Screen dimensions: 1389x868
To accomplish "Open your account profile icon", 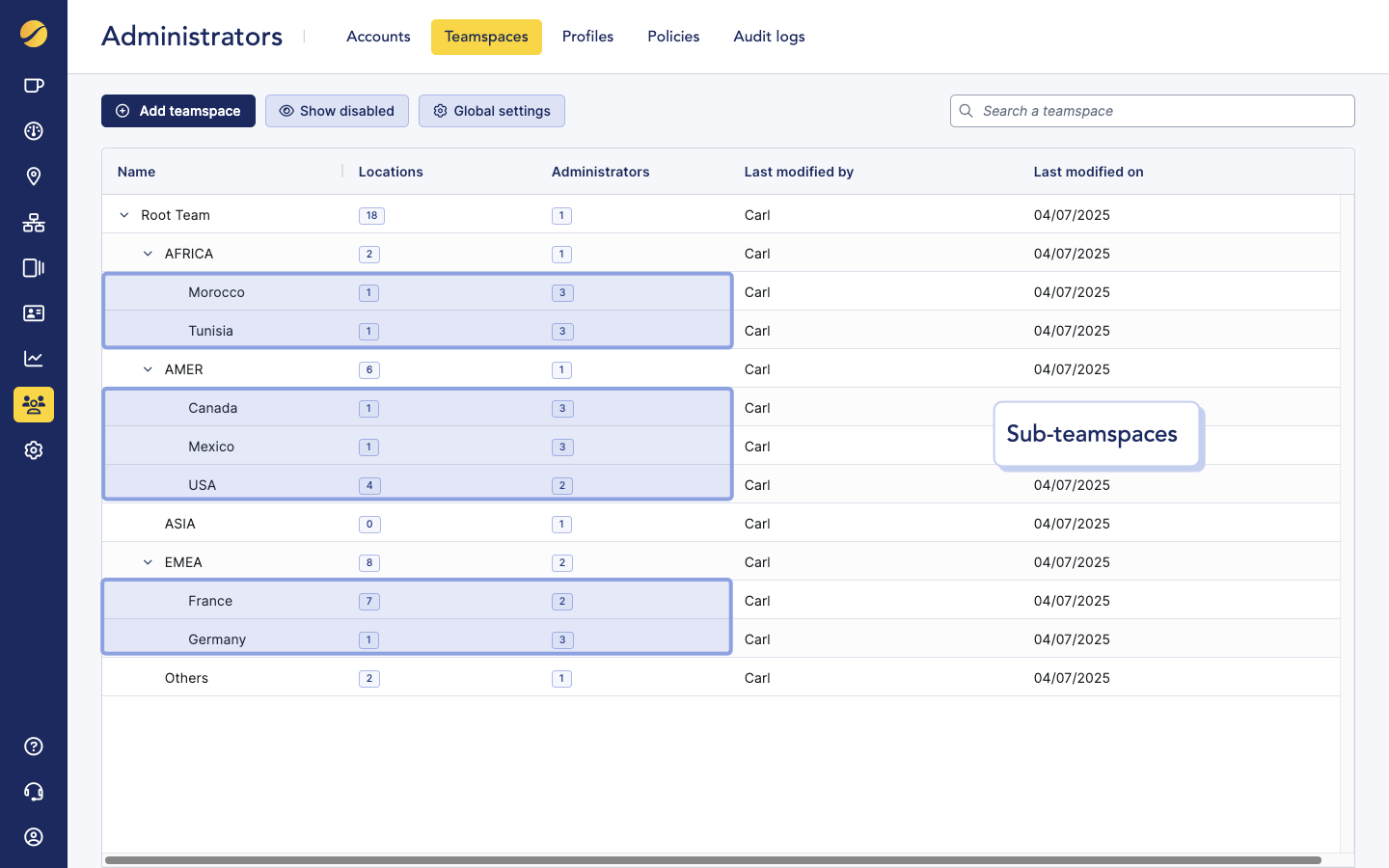I will (x=34, y=836).
